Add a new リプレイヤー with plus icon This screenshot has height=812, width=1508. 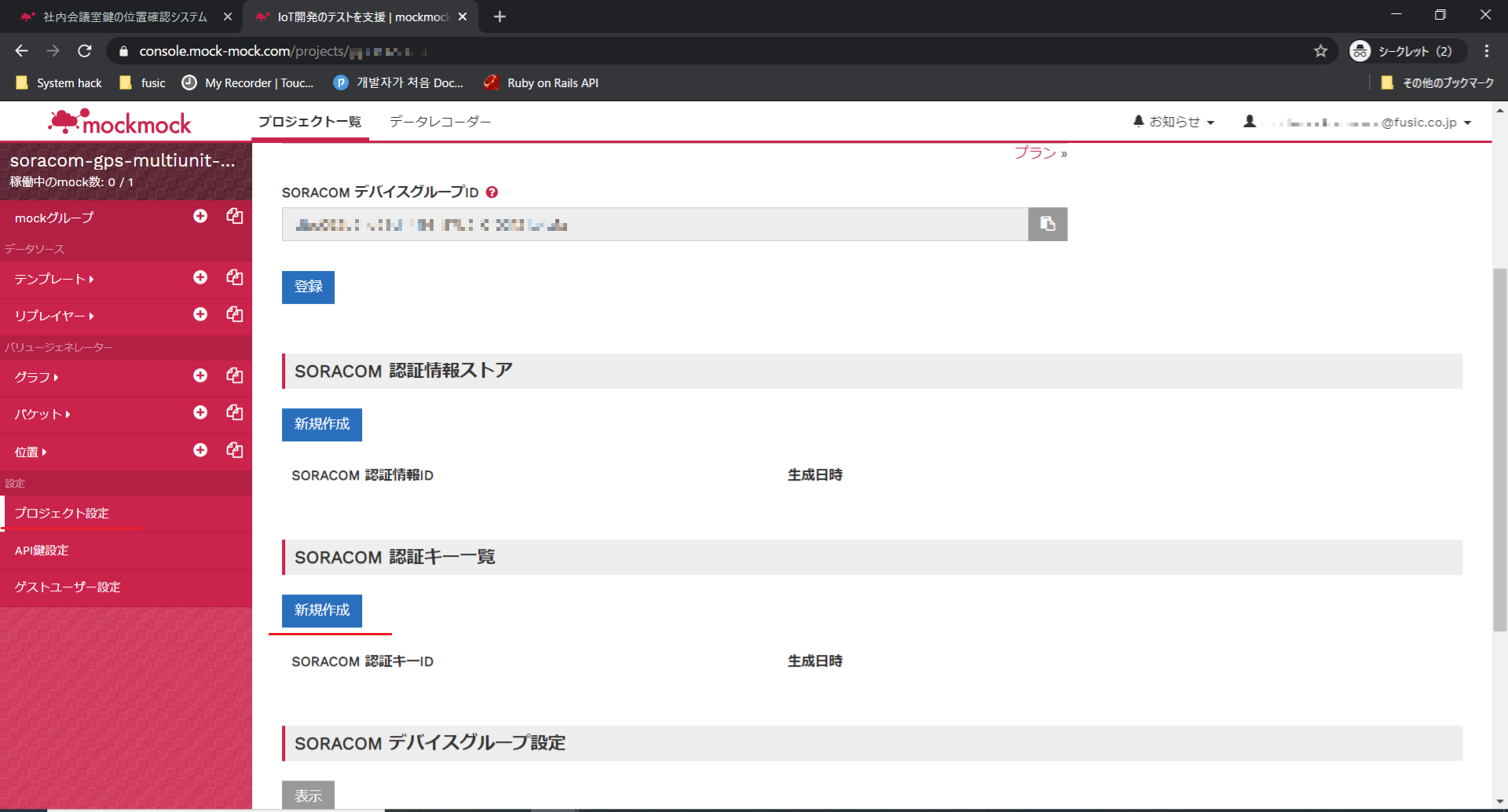[x=200, y=314]
